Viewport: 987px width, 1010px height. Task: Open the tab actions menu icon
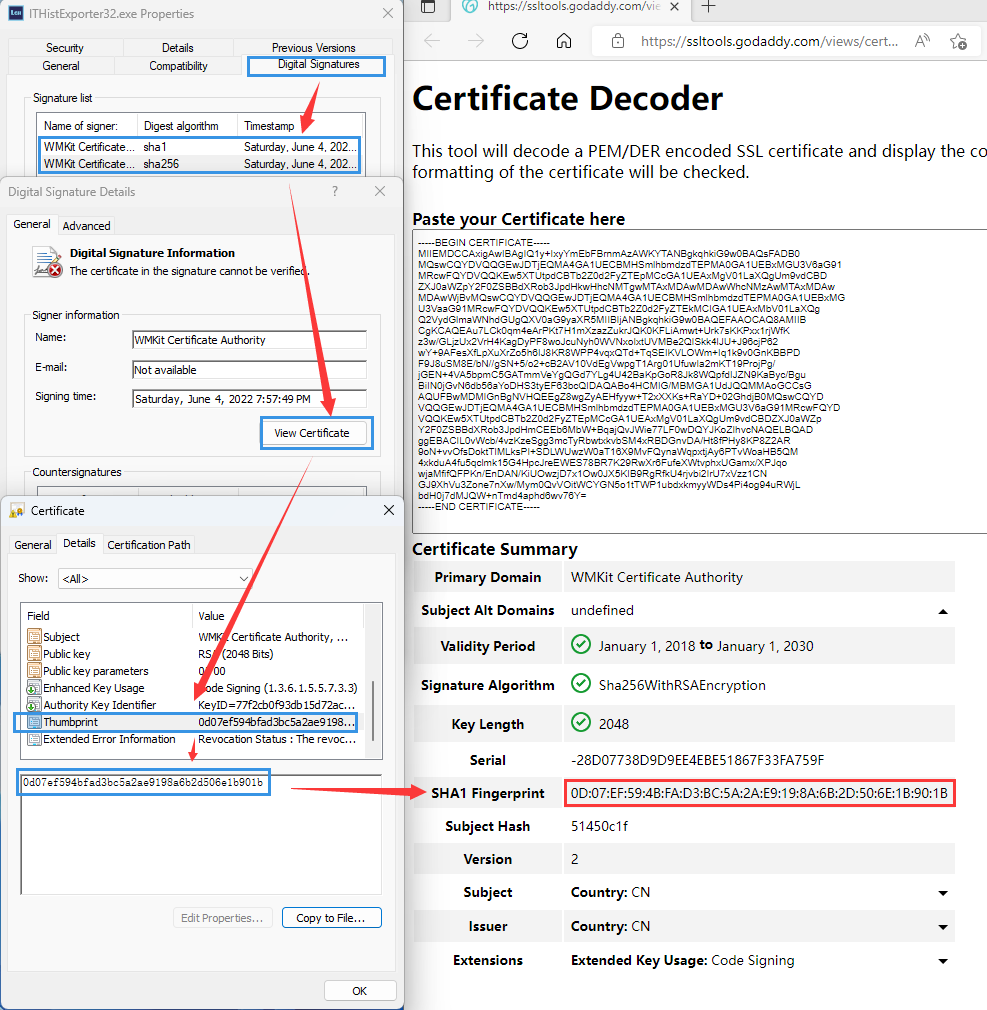point(428,7)
